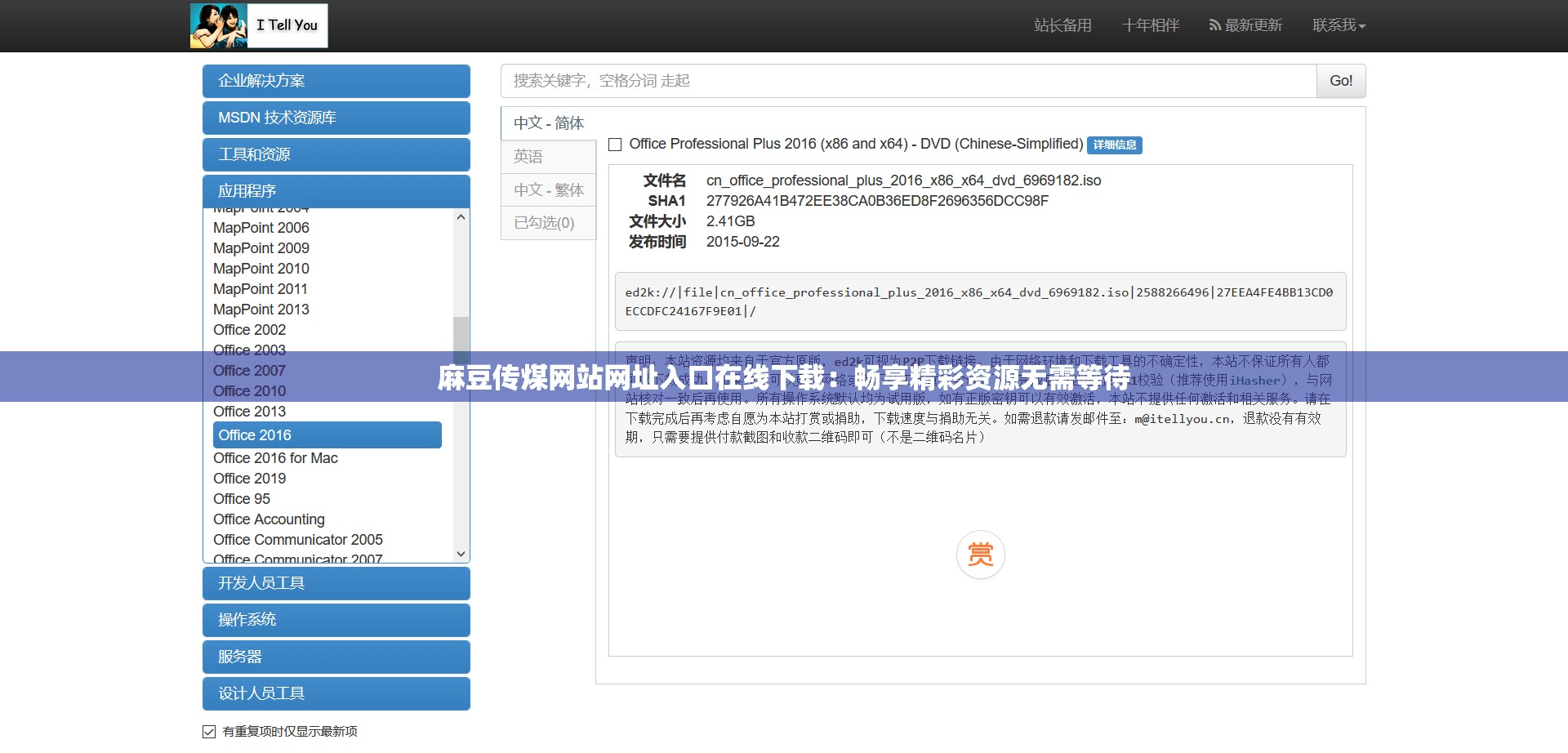Click the application list scroll-up arrow
1568x753 pixels.
point(461,217)
